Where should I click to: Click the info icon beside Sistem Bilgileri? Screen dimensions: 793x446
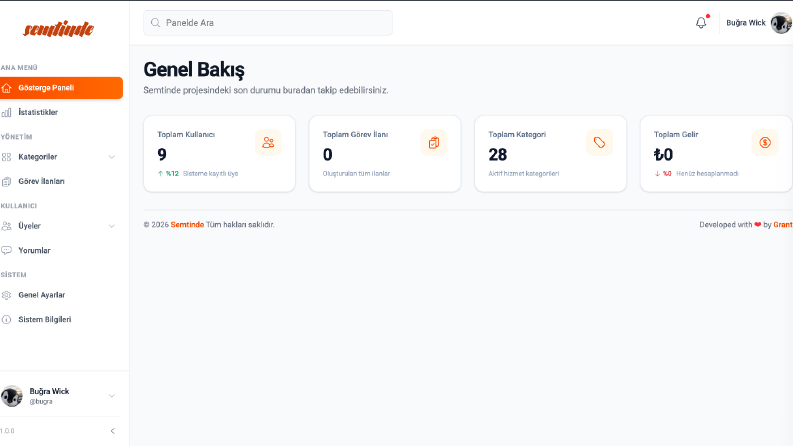[7, 320]
